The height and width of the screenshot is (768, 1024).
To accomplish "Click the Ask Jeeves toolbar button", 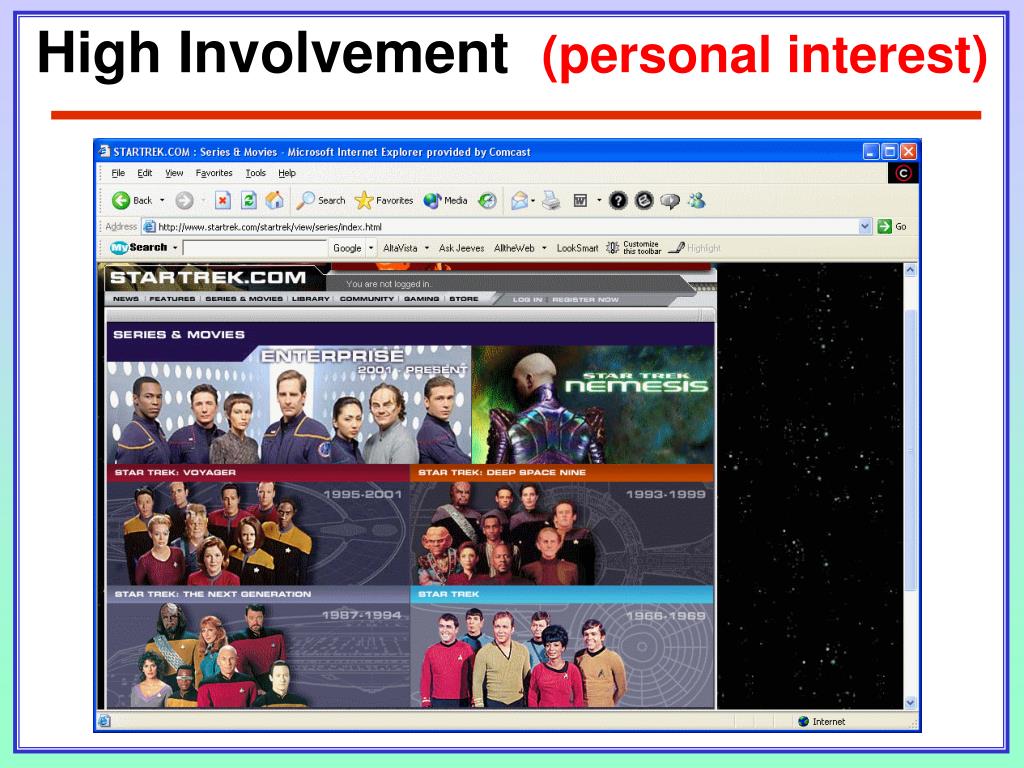I will (x=461, y=248).
